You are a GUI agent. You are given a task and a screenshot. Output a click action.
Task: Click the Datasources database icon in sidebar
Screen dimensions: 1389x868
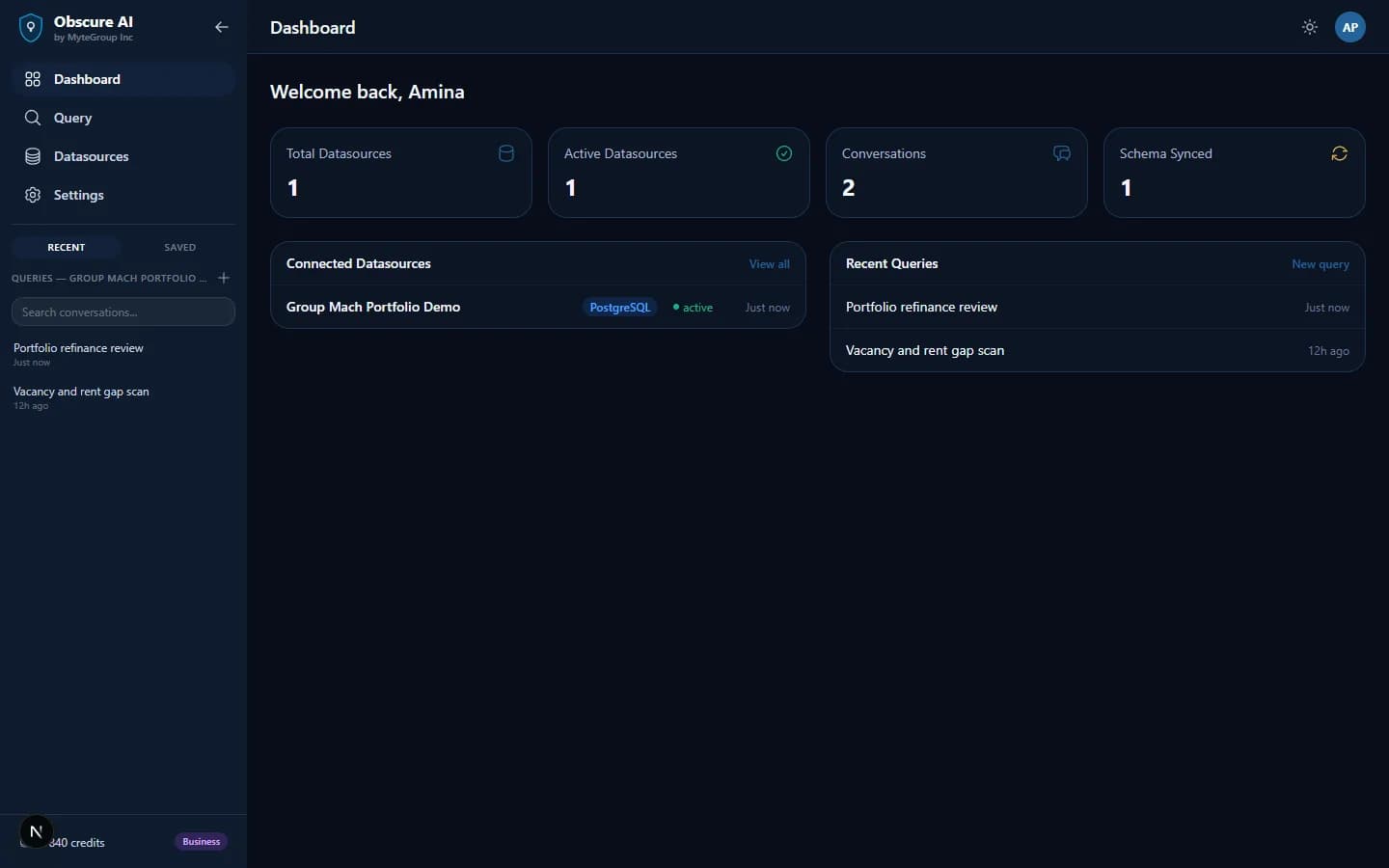pyautogui.click(x=33, y=156)
